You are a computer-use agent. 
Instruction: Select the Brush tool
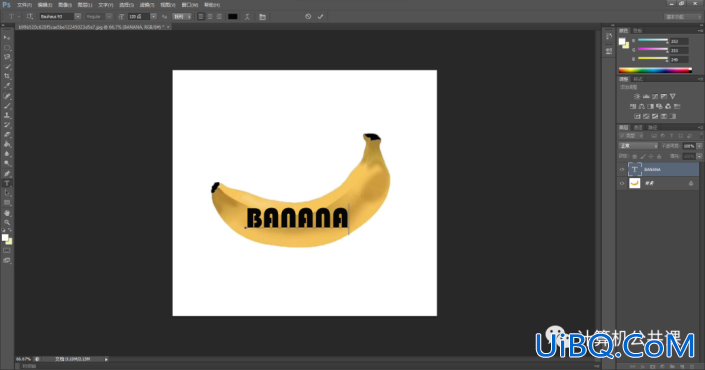tap(7, 106)
